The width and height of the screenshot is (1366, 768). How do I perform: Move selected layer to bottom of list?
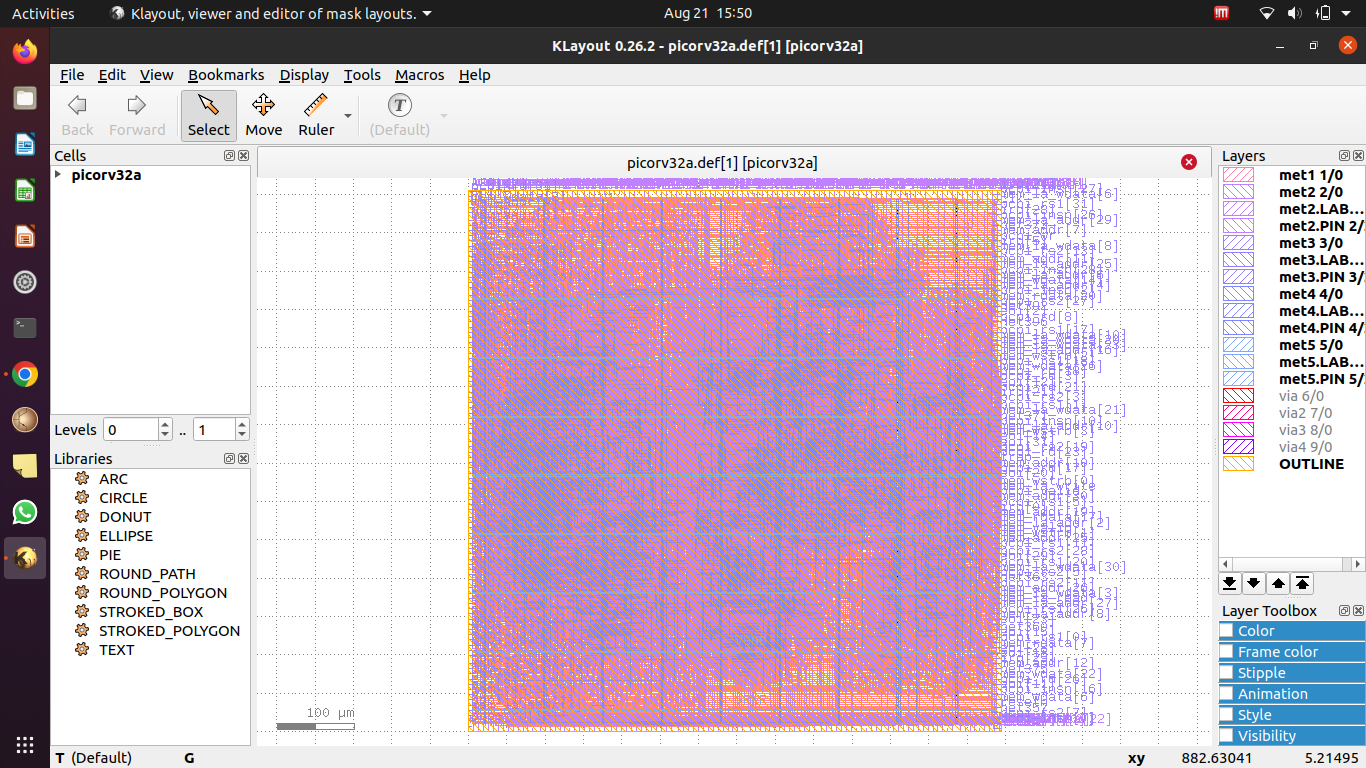point(1229,583)
